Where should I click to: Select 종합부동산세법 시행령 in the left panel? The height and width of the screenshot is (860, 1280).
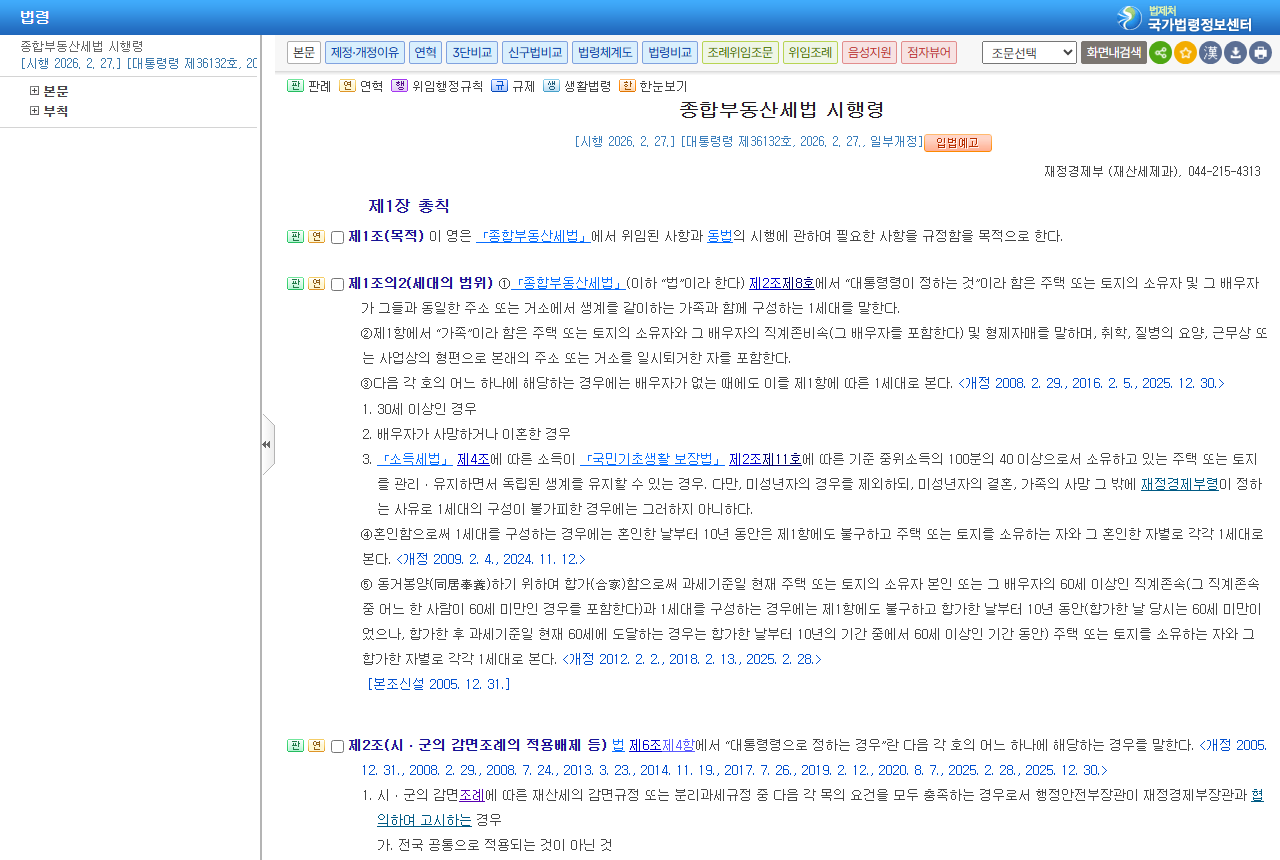[x=82, y=46]
